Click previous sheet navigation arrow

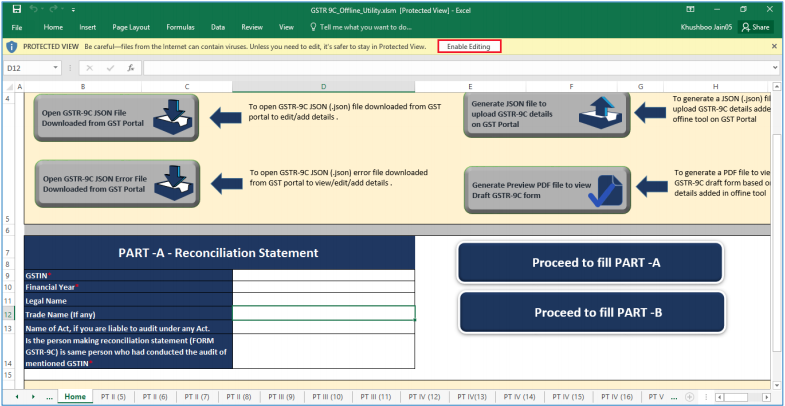tap(17, 396)
